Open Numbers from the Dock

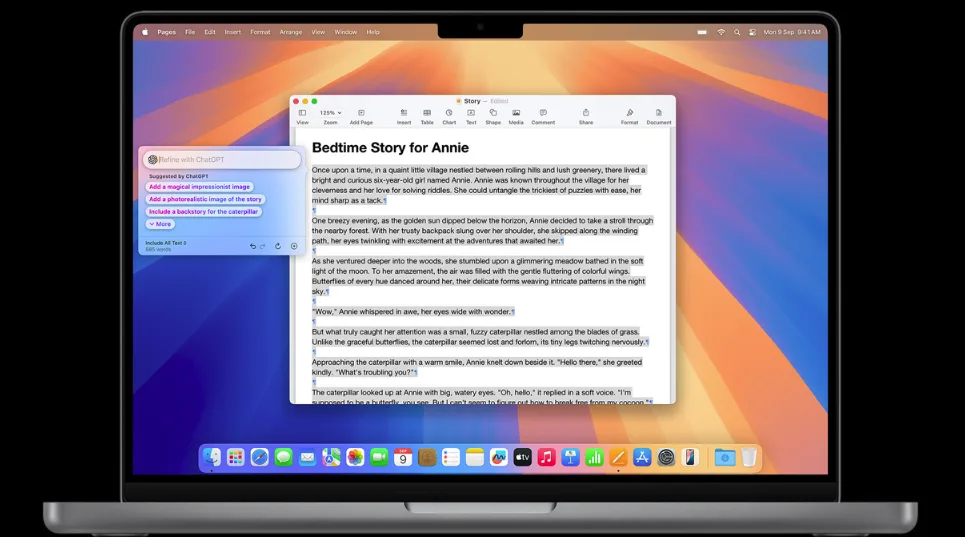pyautogui.click(x=595, y=457)
